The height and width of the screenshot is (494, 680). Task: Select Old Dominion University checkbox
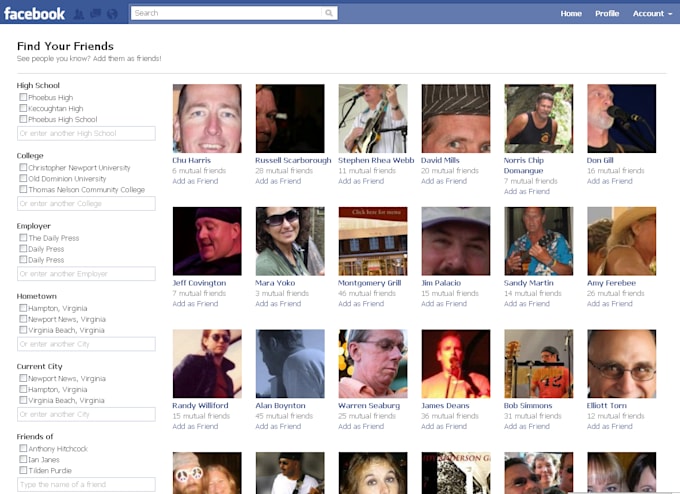pos(23,178)
